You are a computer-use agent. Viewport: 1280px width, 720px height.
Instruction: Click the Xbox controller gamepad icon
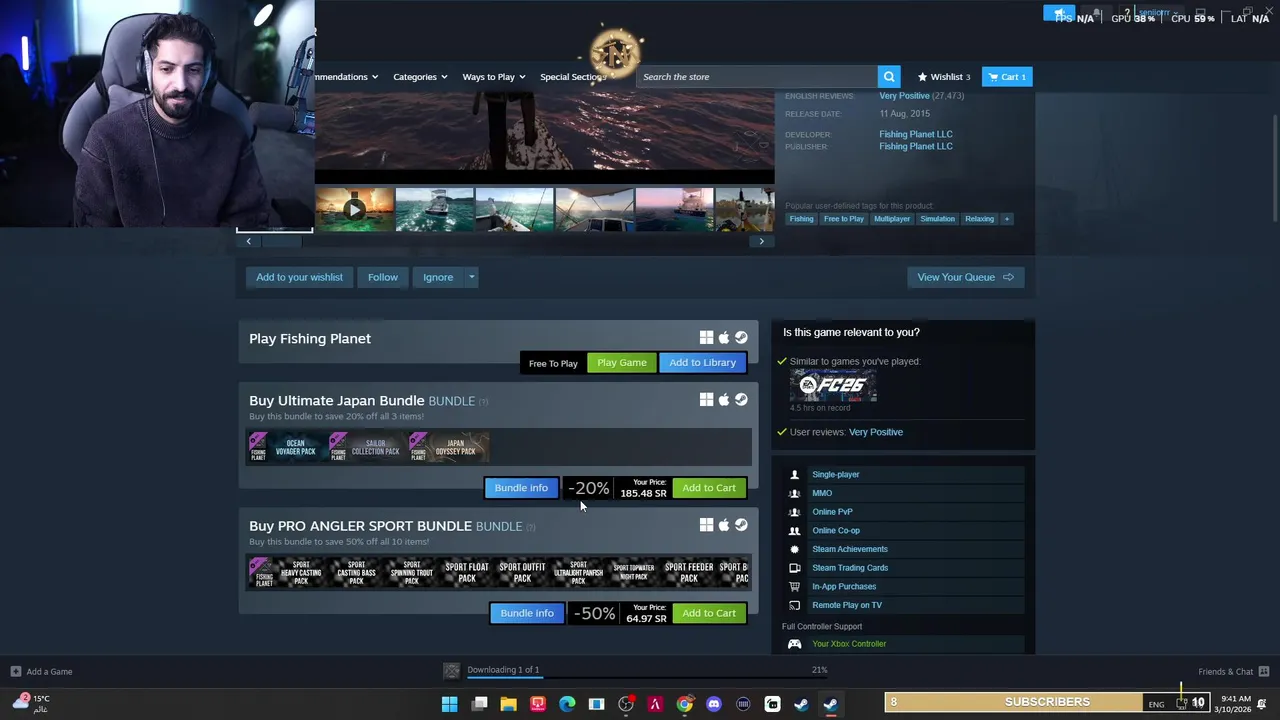click(x=795, y=644)
